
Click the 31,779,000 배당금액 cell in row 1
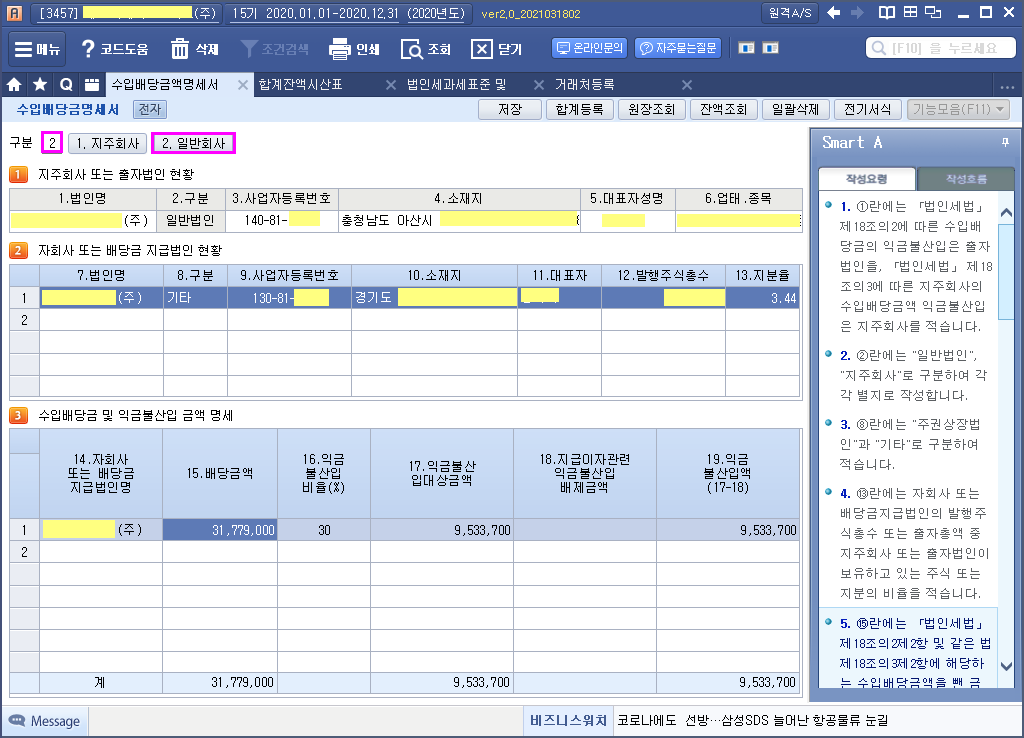(x=220, y=530)
